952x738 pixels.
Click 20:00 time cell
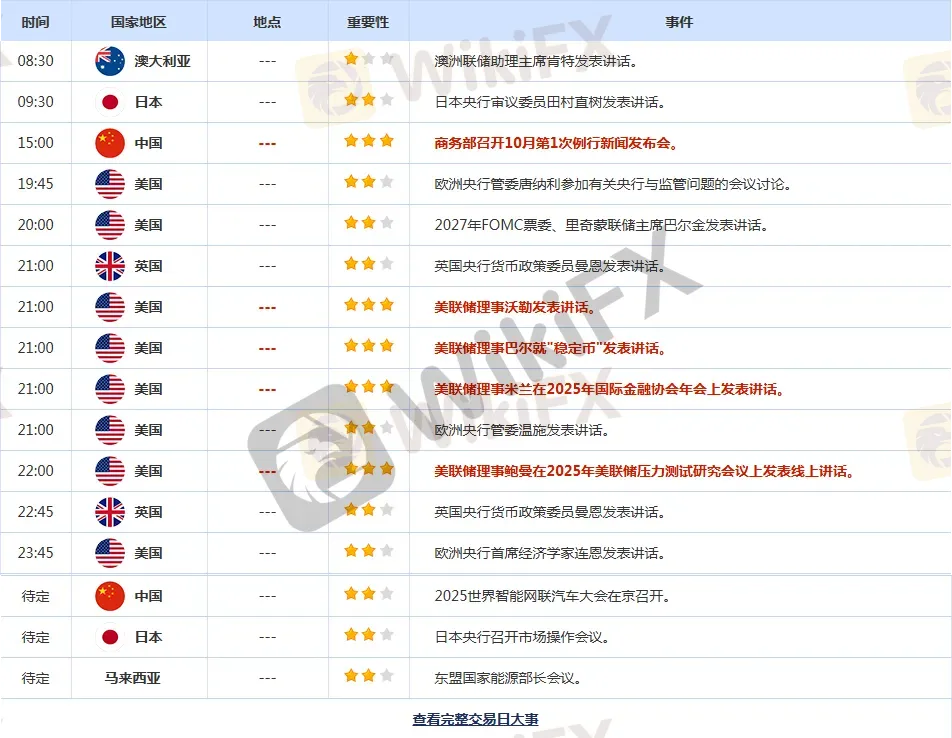(36, 225)
